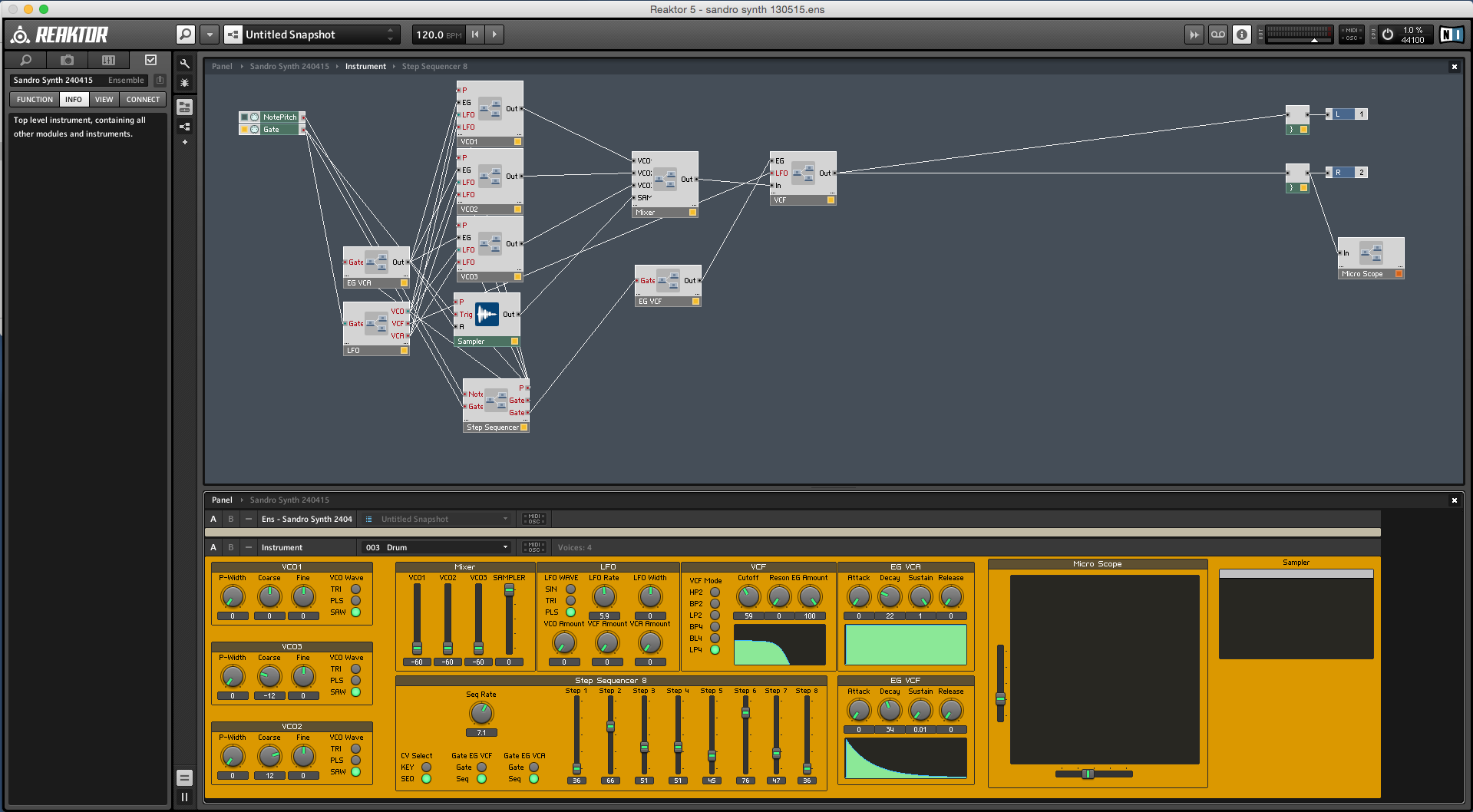
Task: Open the ensemble Untitled Snapshot dropdown in panel
Action: [436, 519]
